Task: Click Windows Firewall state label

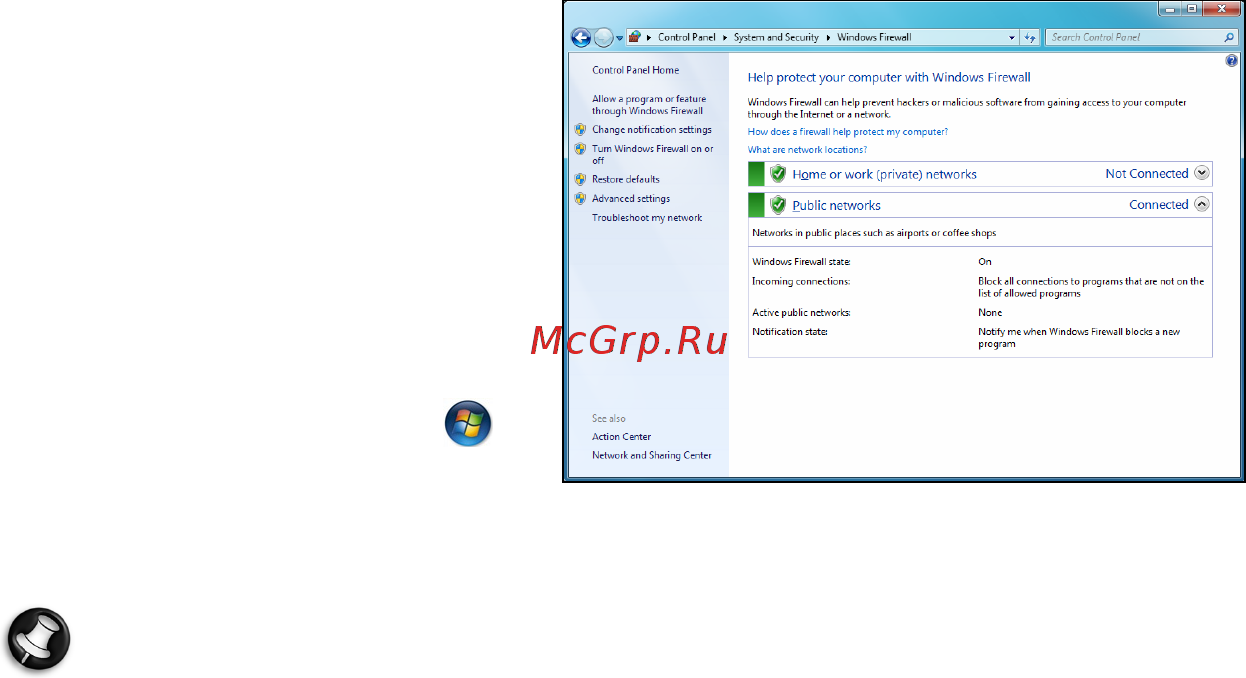Action: click(801, 261)
